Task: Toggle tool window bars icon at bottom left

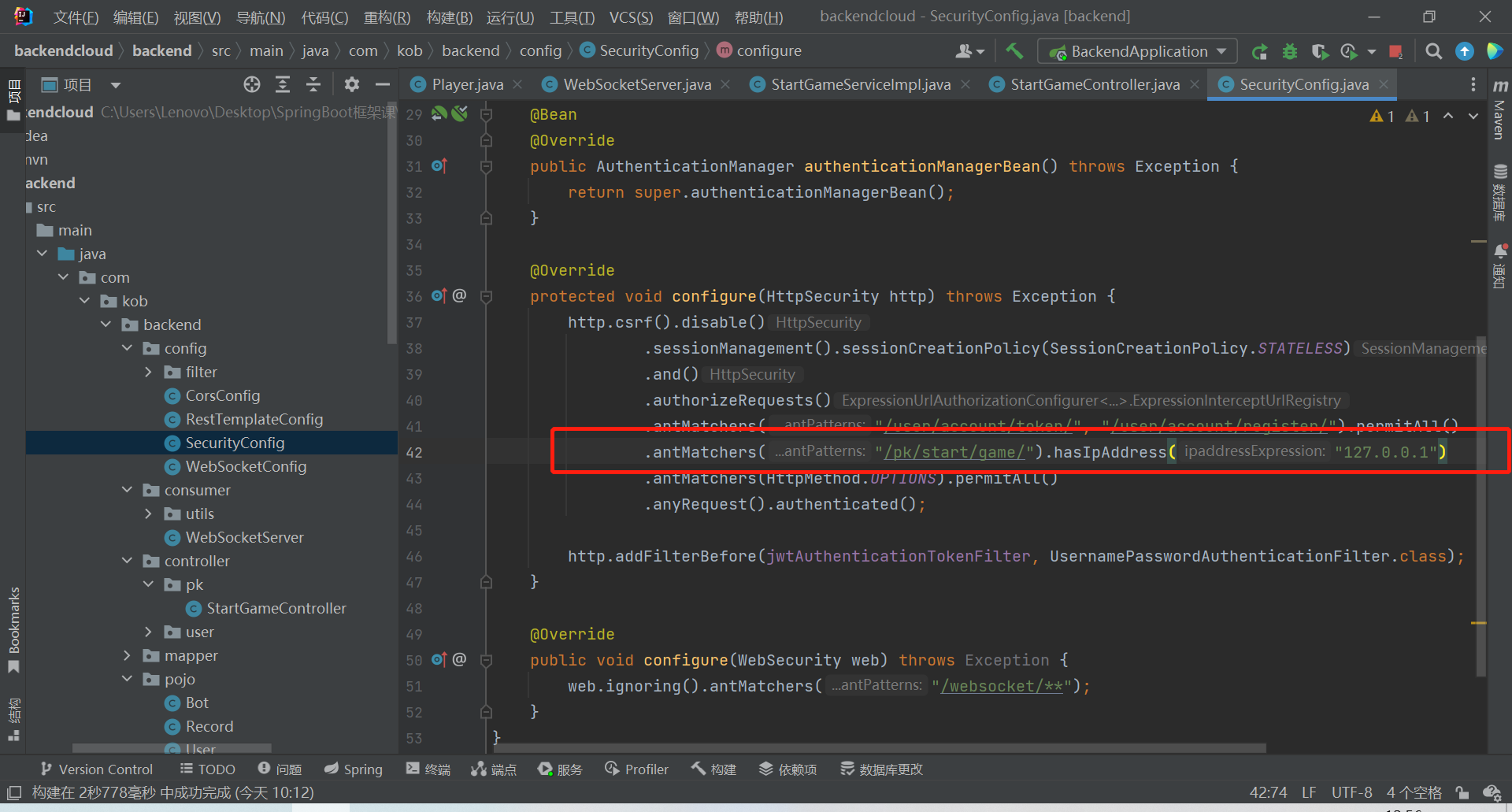Action: 13,792
